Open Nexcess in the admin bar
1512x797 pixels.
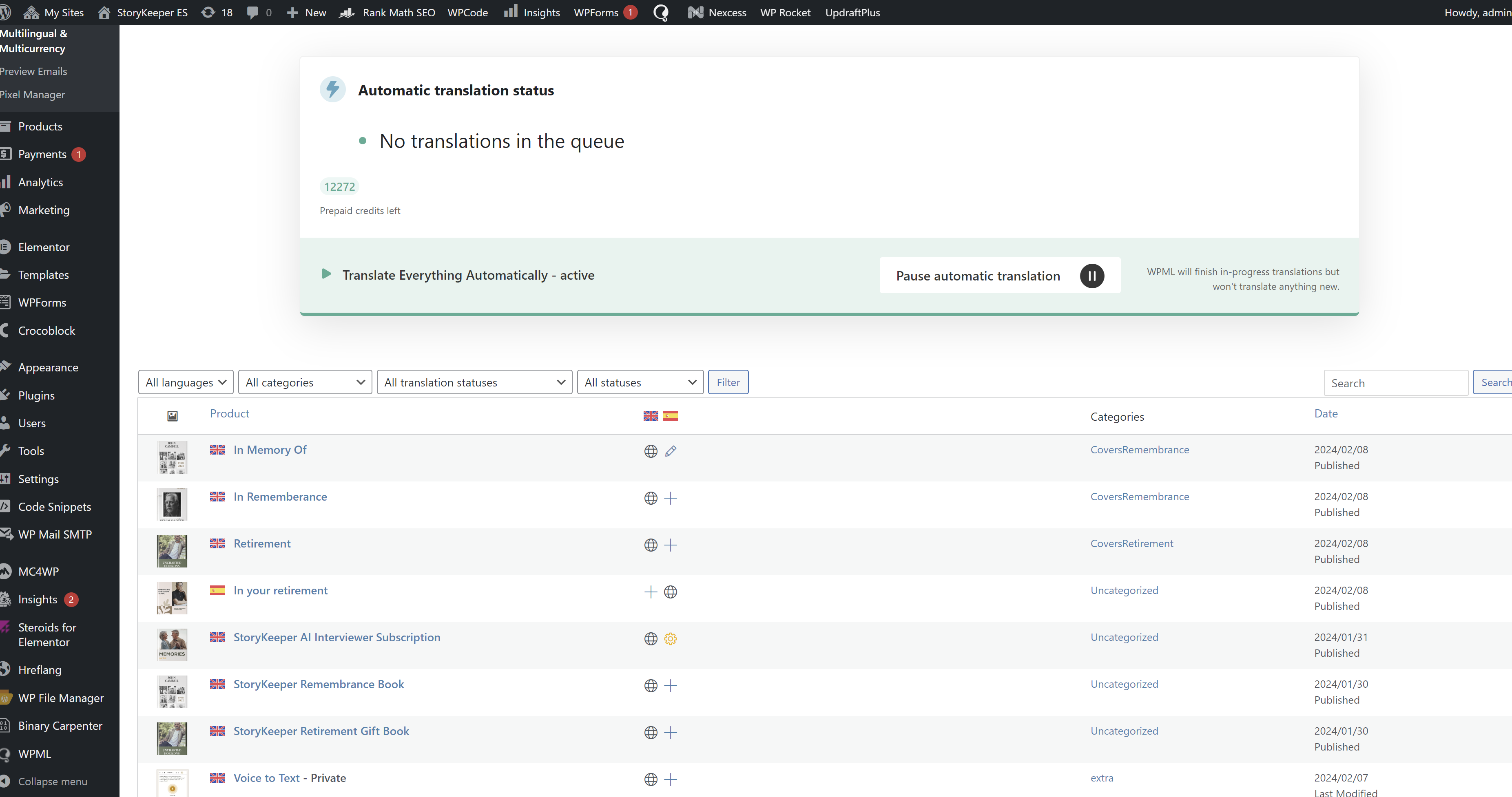coord(717,12)
